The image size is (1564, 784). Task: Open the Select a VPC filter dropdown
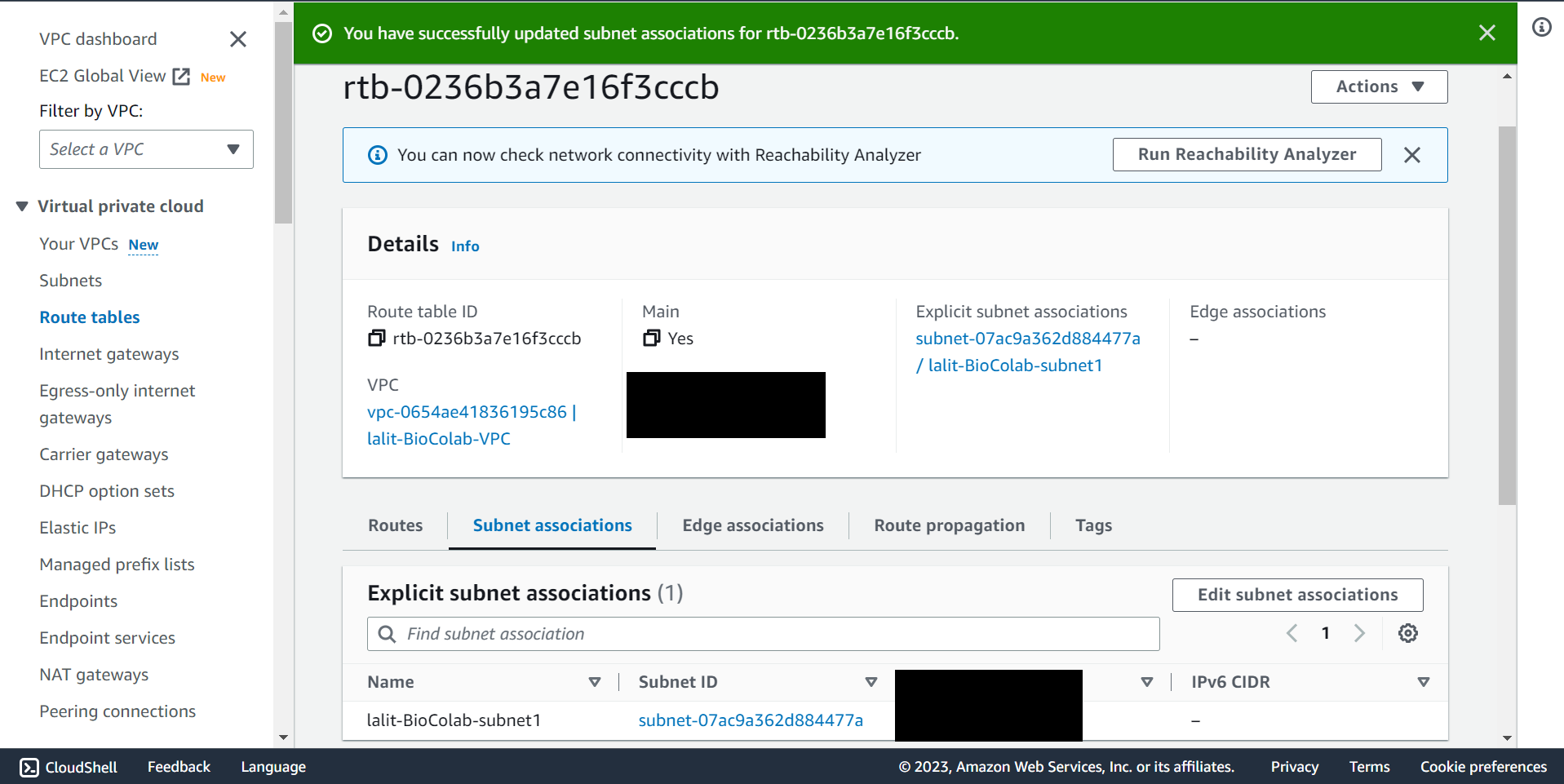146,149
